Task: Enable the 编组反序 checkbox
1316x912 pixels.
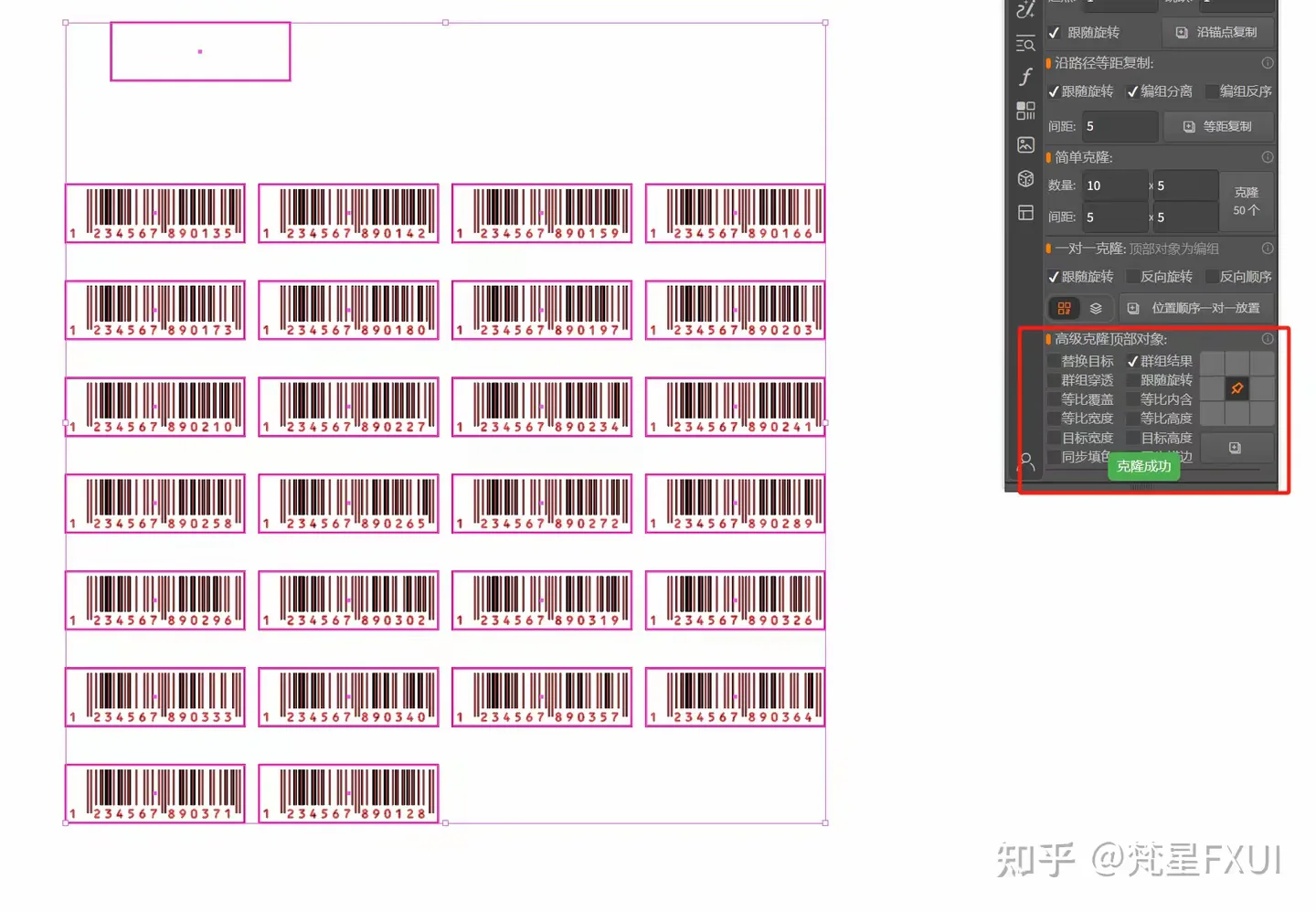Action: tap(1212, 91)
